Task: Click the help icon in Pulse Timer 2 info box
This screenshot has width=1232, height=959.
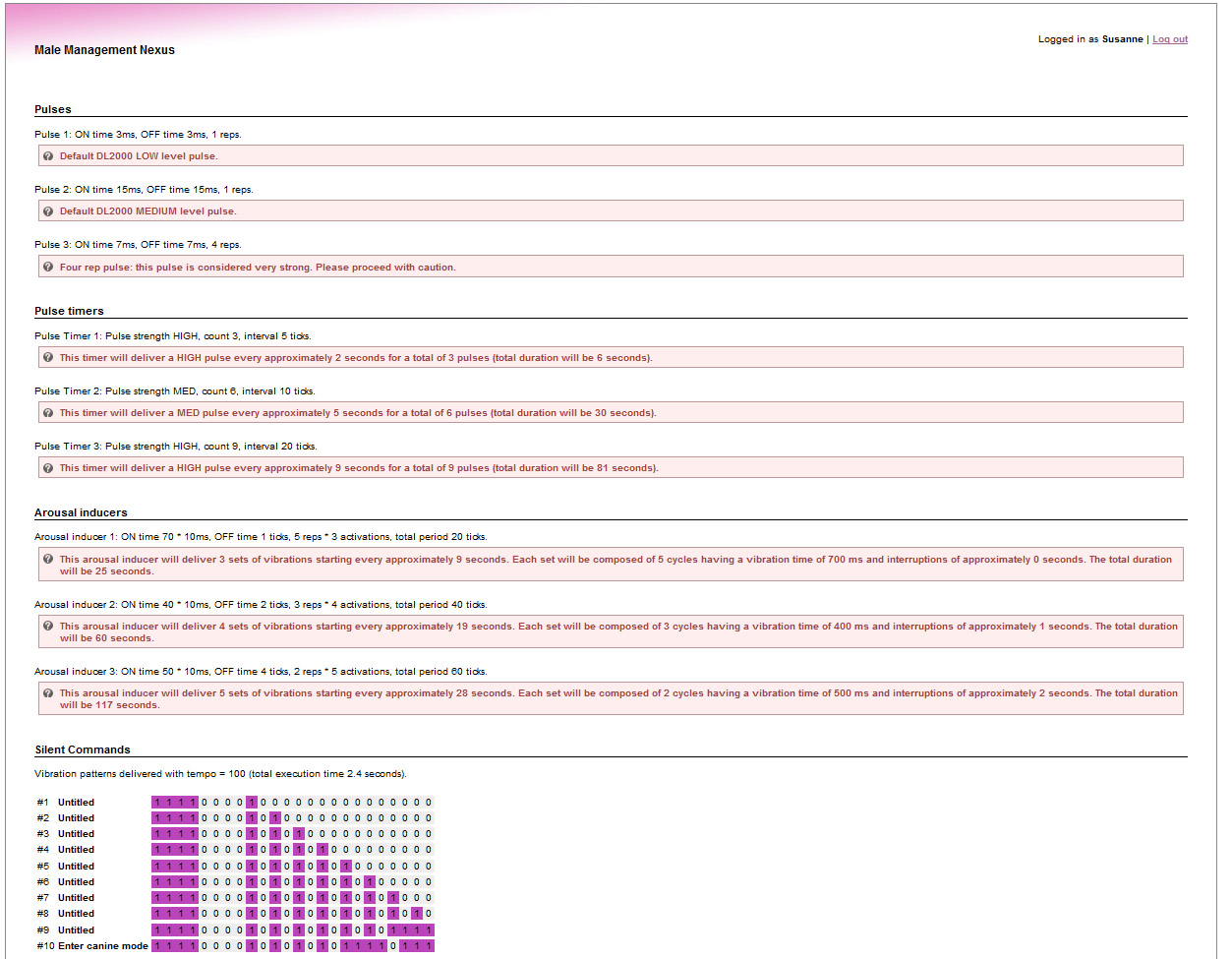Action: (x=48, y=413)
